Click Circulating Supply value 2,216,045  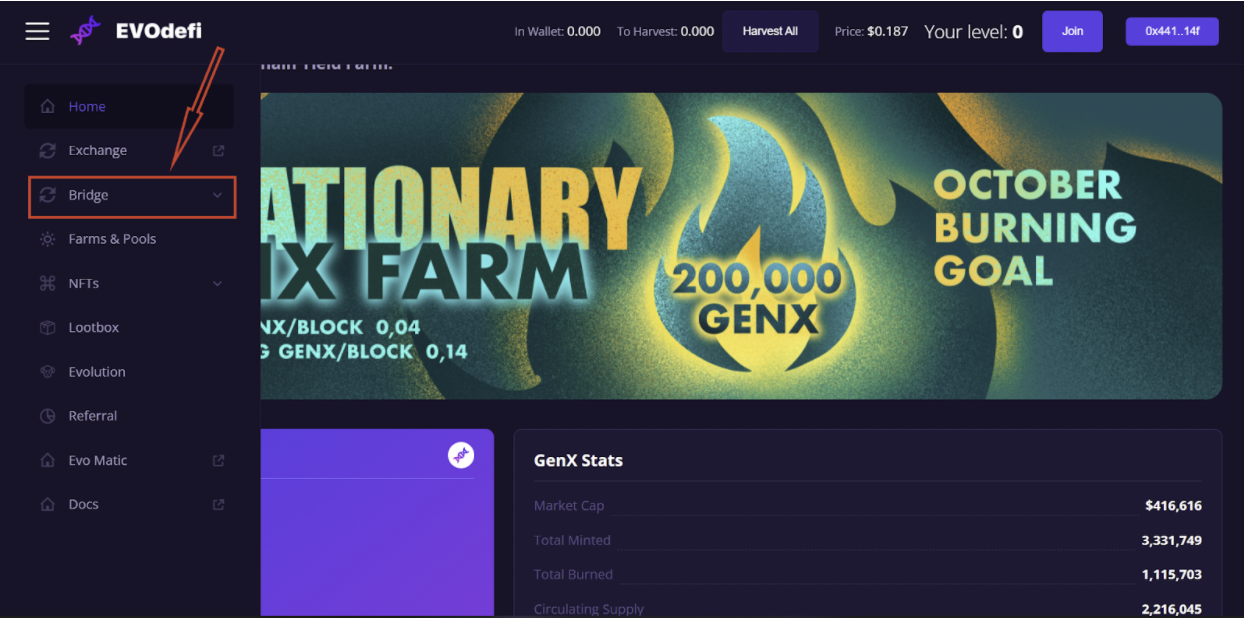click(x=1172, y=608)
